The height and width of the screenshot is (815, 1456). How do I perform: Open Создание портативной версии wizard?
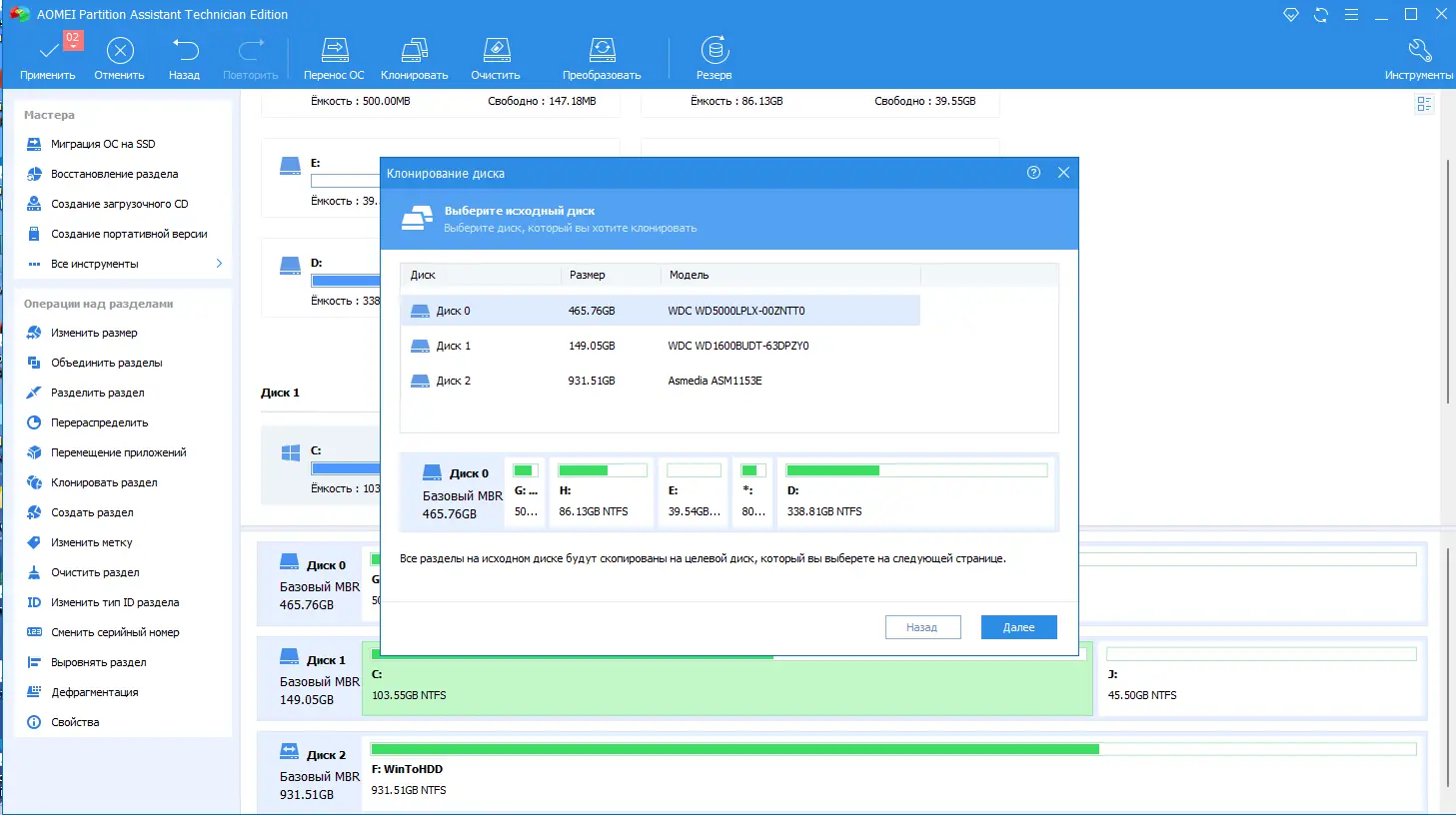click(x=129, y=234)
